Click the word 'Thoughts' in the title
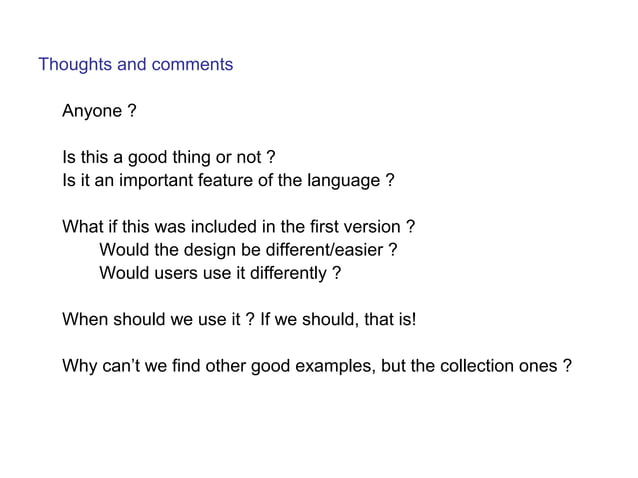 pos(75,65)
